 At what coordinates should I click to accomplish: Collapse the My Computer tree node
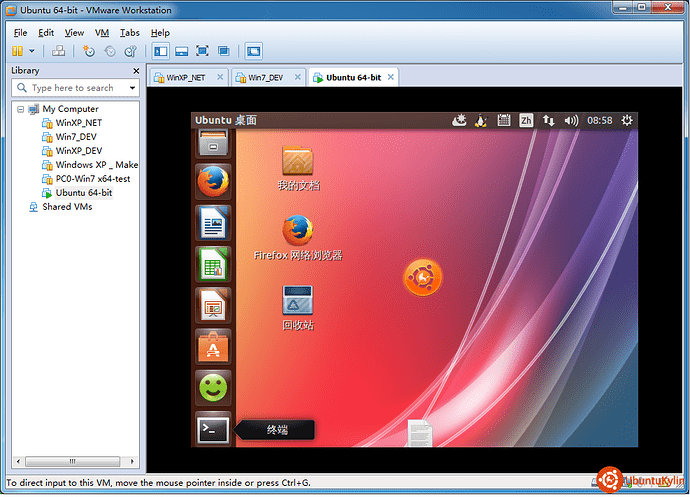(x=20, y=109)
